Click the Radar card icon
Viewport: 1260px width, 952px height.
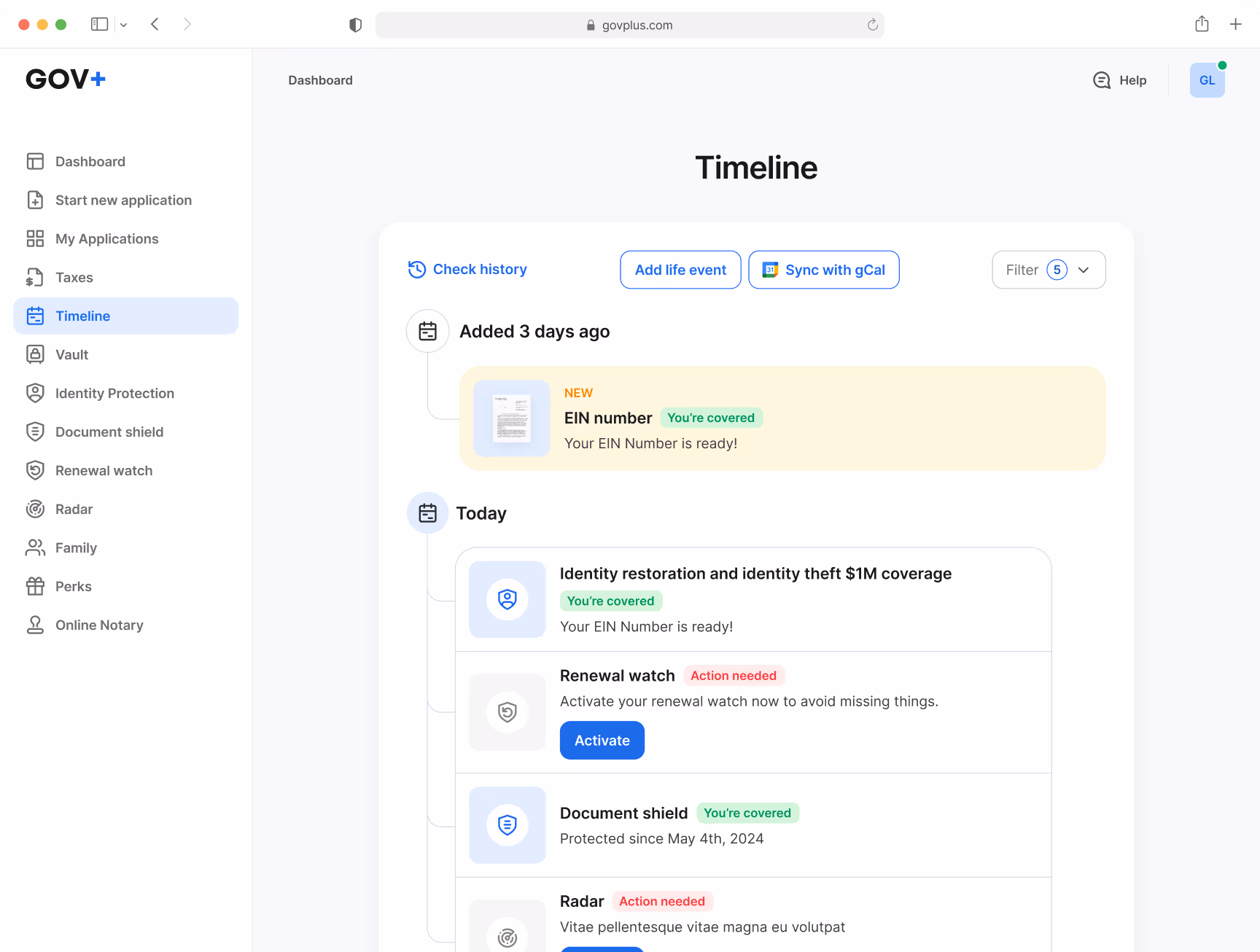coord(507,937)
